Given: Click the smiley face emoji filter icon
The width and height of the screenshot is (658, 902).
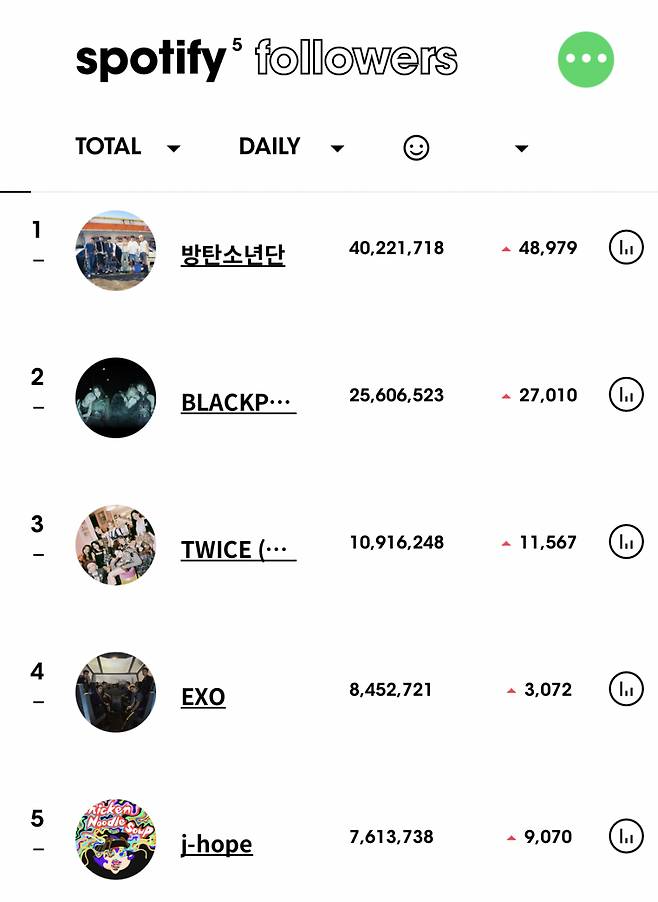Looking at the screenshot, I should coord(414,146).
